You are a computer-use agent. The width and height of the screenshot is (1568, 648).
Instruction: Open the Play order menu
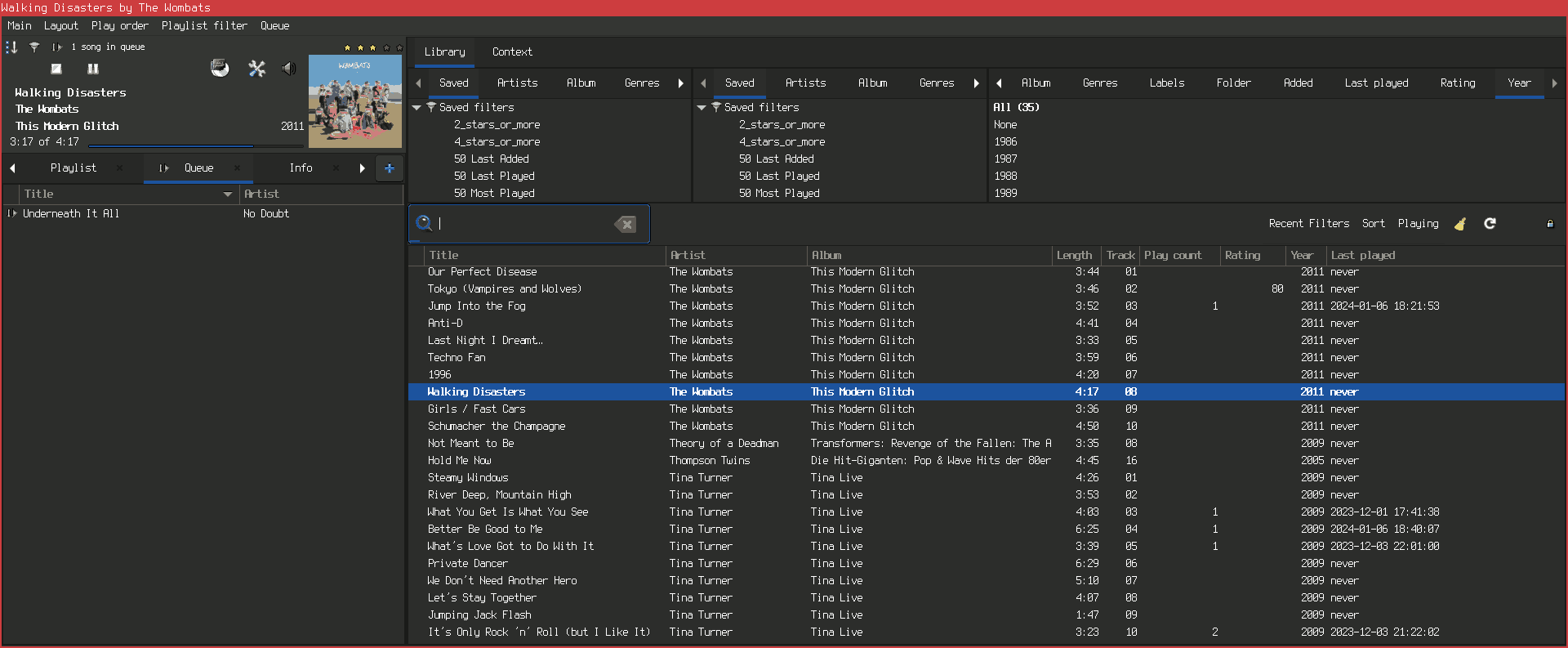tap(120, 25)
